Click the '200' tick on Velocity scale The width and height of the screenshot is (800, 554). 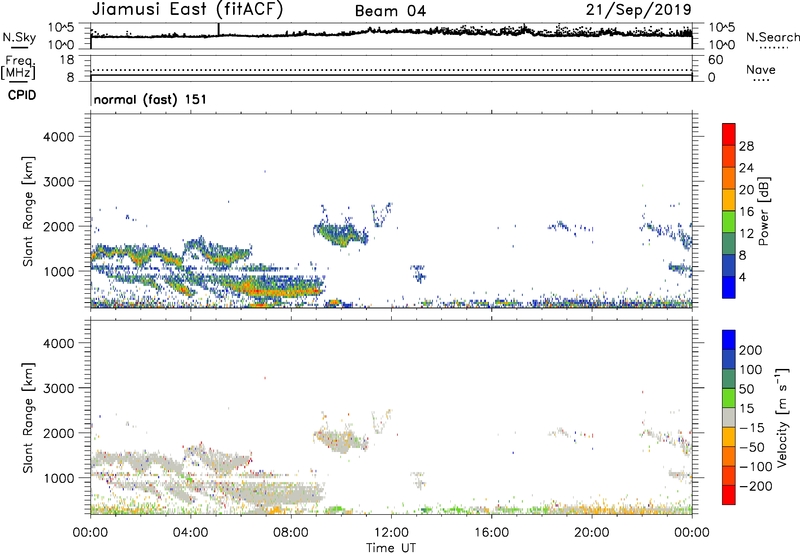[x=751, y=350]
